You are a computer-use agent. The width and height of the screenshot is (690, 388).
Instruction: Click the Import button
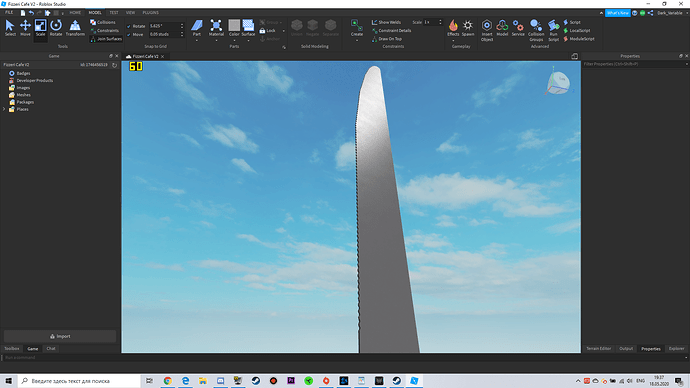(x=60, y=336)
